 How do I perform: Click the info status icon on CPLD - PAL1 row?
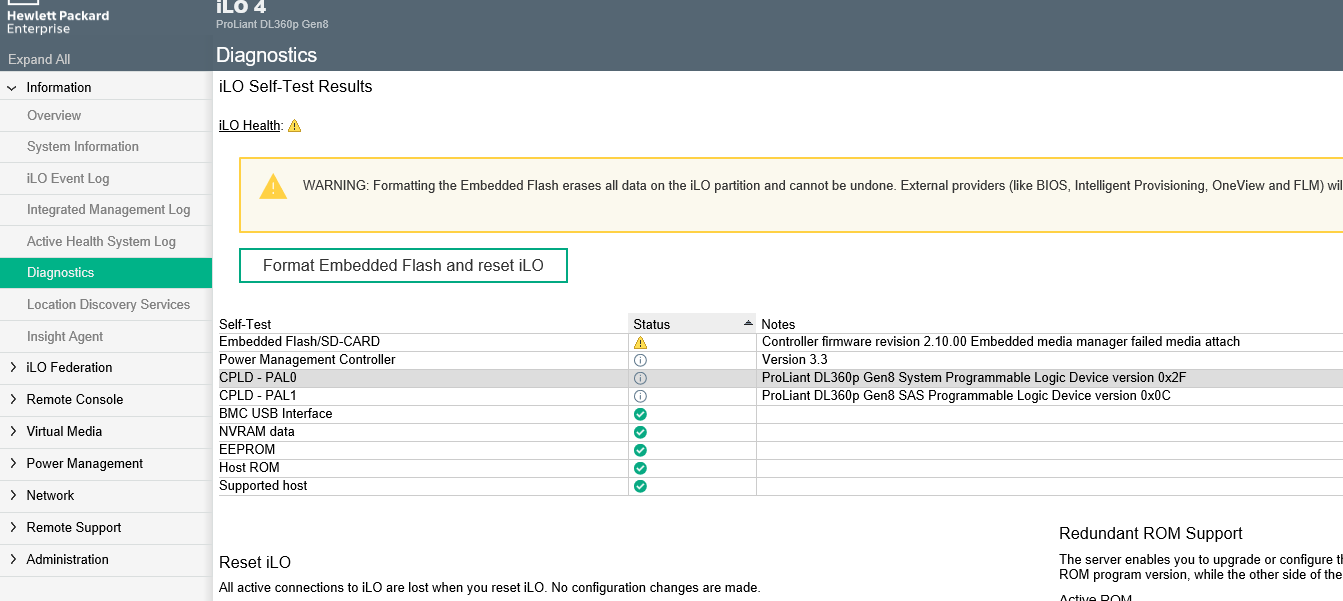(640, 395)
